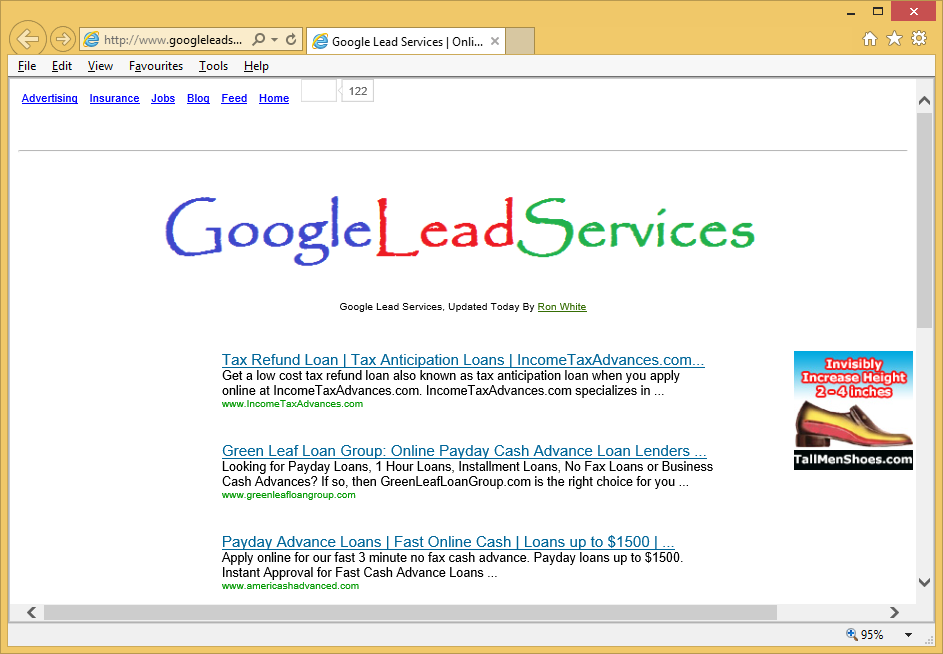Click the horizontal scrollbar right arrow

click(x=894, y=612)
